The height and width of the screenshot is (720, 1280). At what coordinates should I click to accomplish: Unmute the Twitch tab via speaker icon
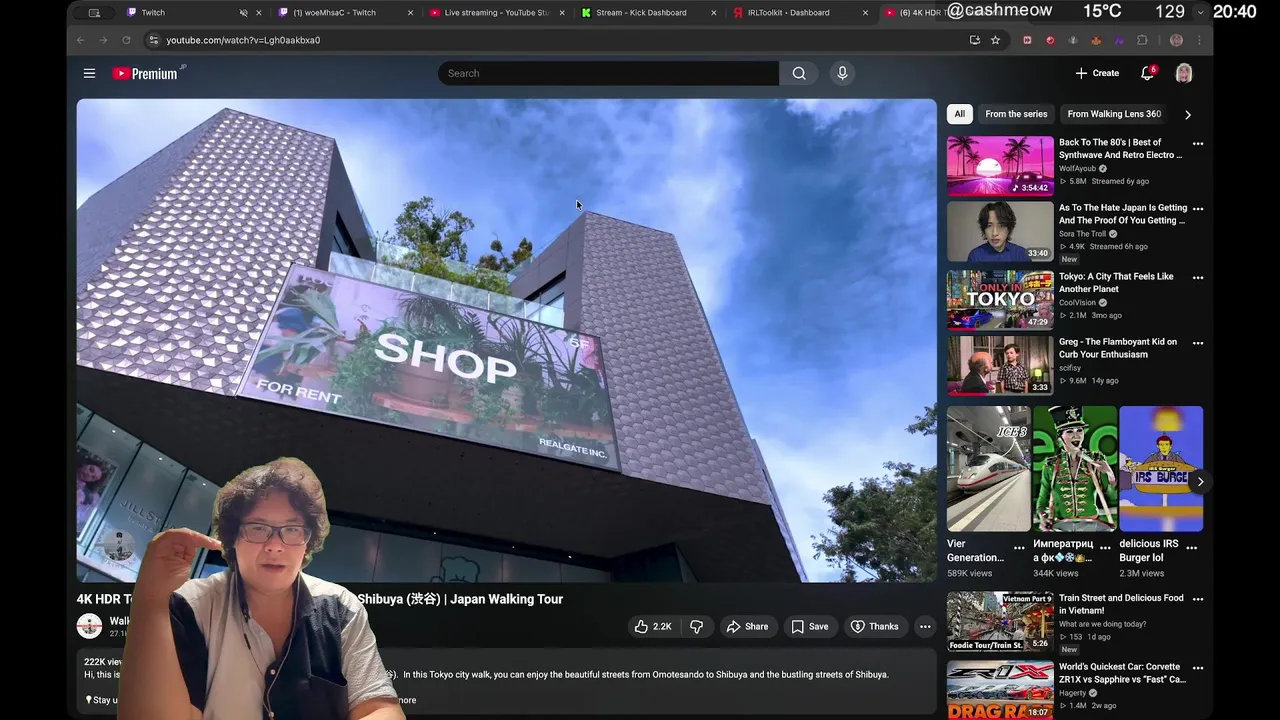click(243, 13)
